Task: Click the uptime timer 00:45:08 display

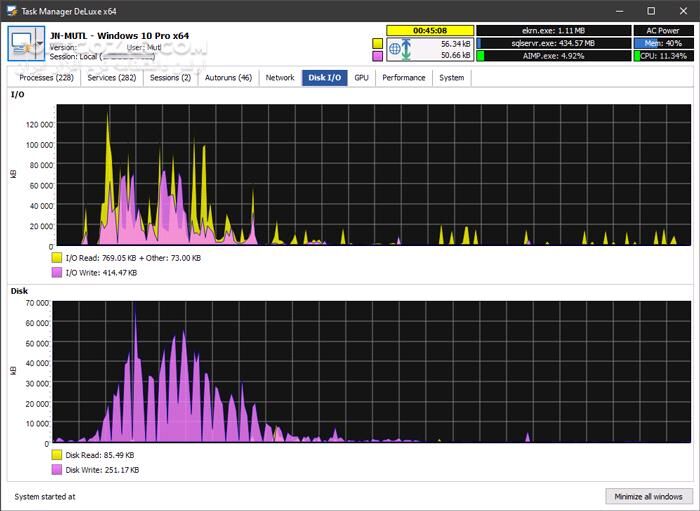Action: (x=430, y=31)
